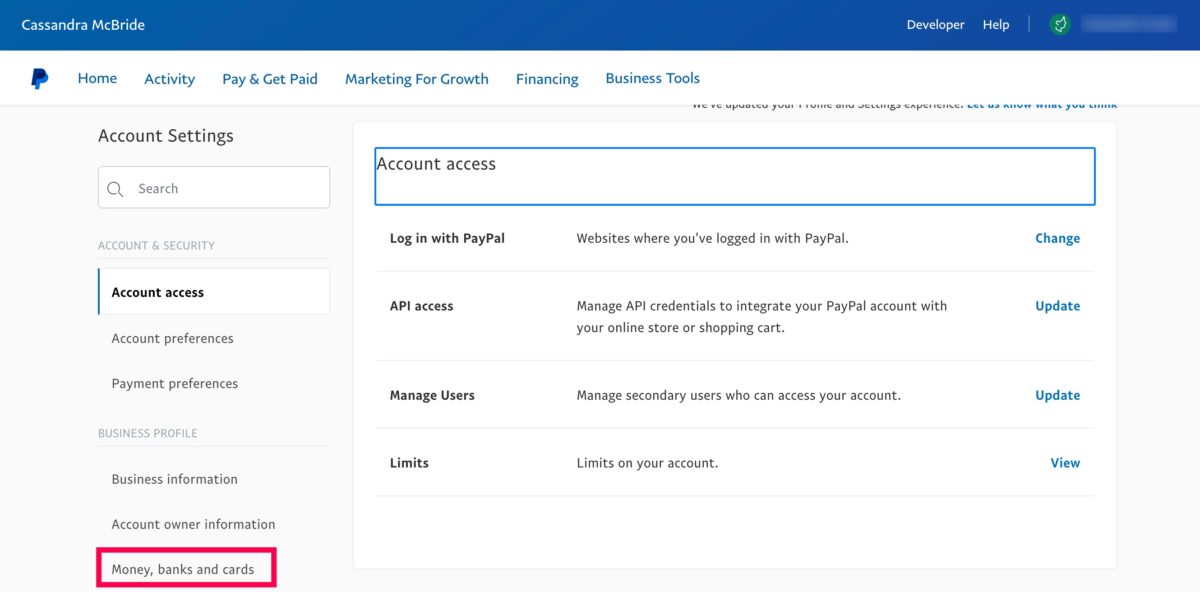The height and width of the screenshot is (592, 1200).
Task: Click 'Manage secondary users' description text
Action: pos(738,395)
